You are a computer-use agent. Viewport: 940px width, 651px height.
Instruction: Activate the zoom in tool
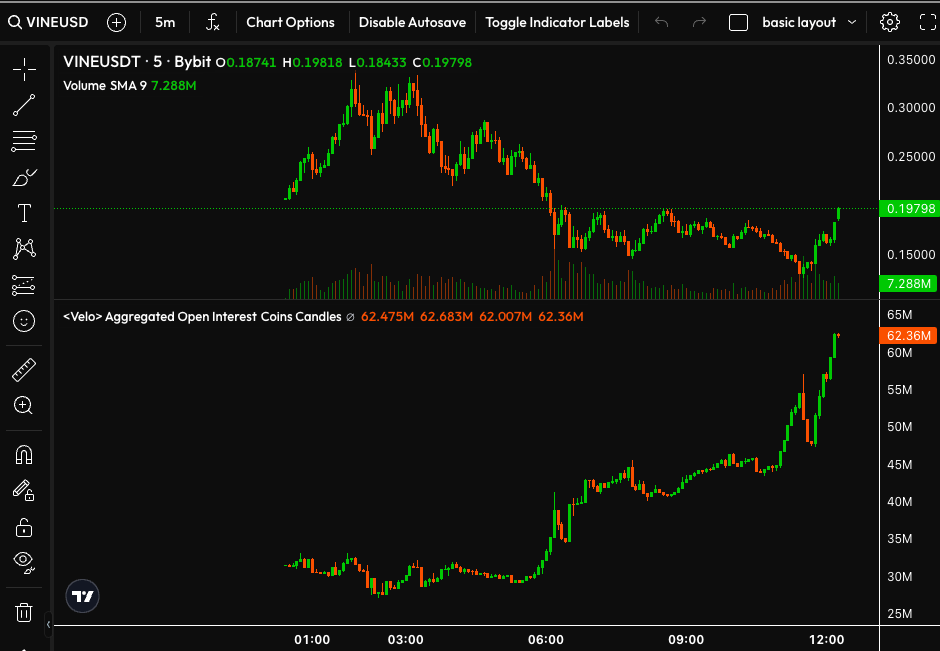23,406
